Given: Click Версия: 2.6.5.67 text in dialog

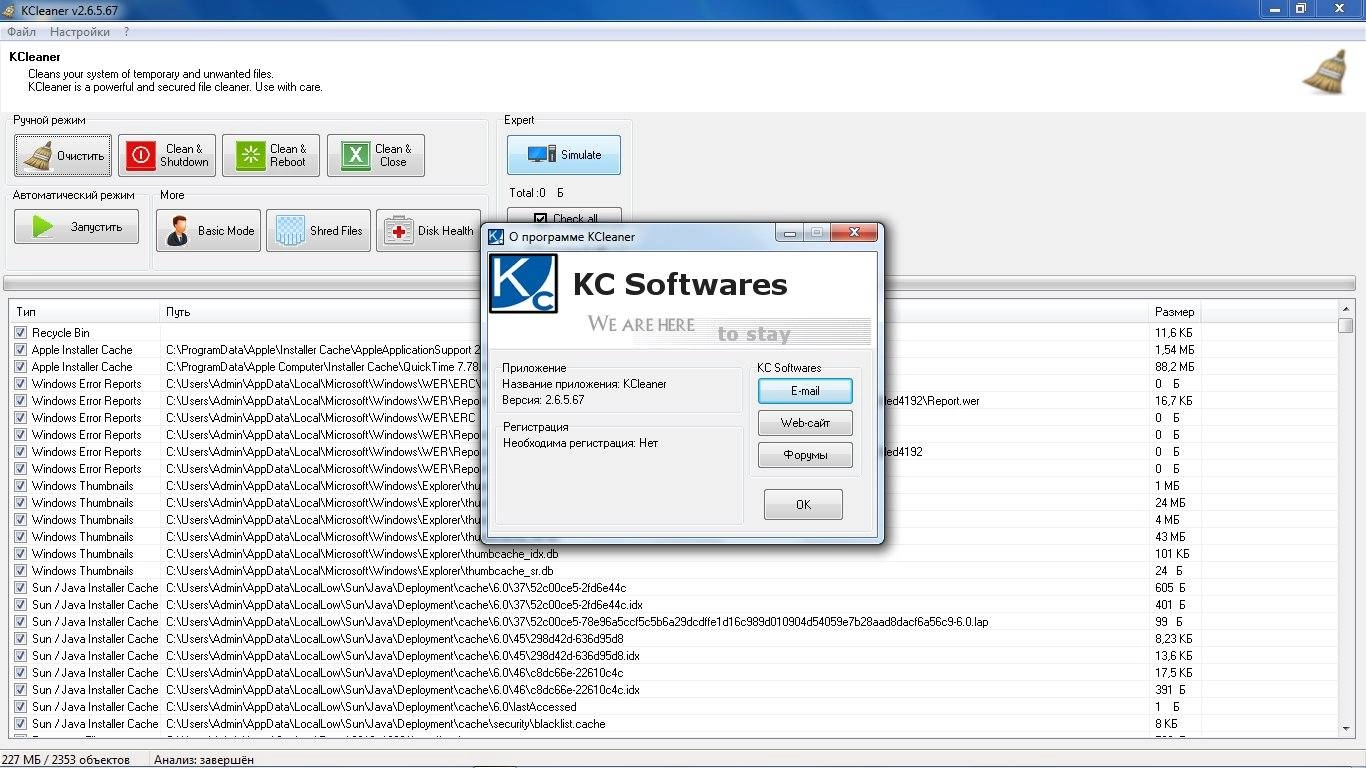Looking at the screenshot, I should (x=543, y=400).
